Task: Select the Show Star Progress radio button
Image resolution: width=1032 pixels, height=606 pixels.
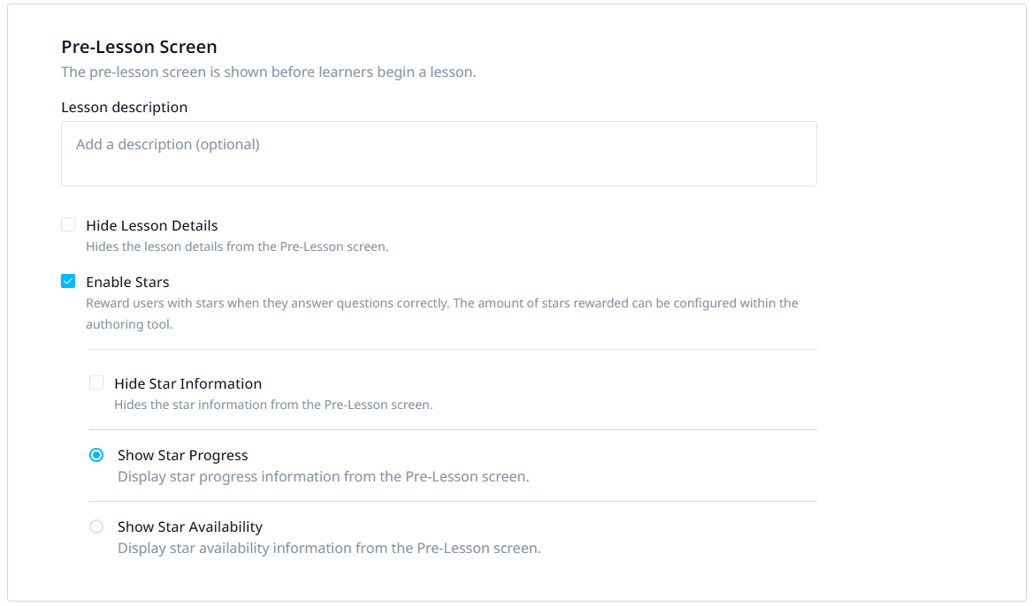Action: 96,455
